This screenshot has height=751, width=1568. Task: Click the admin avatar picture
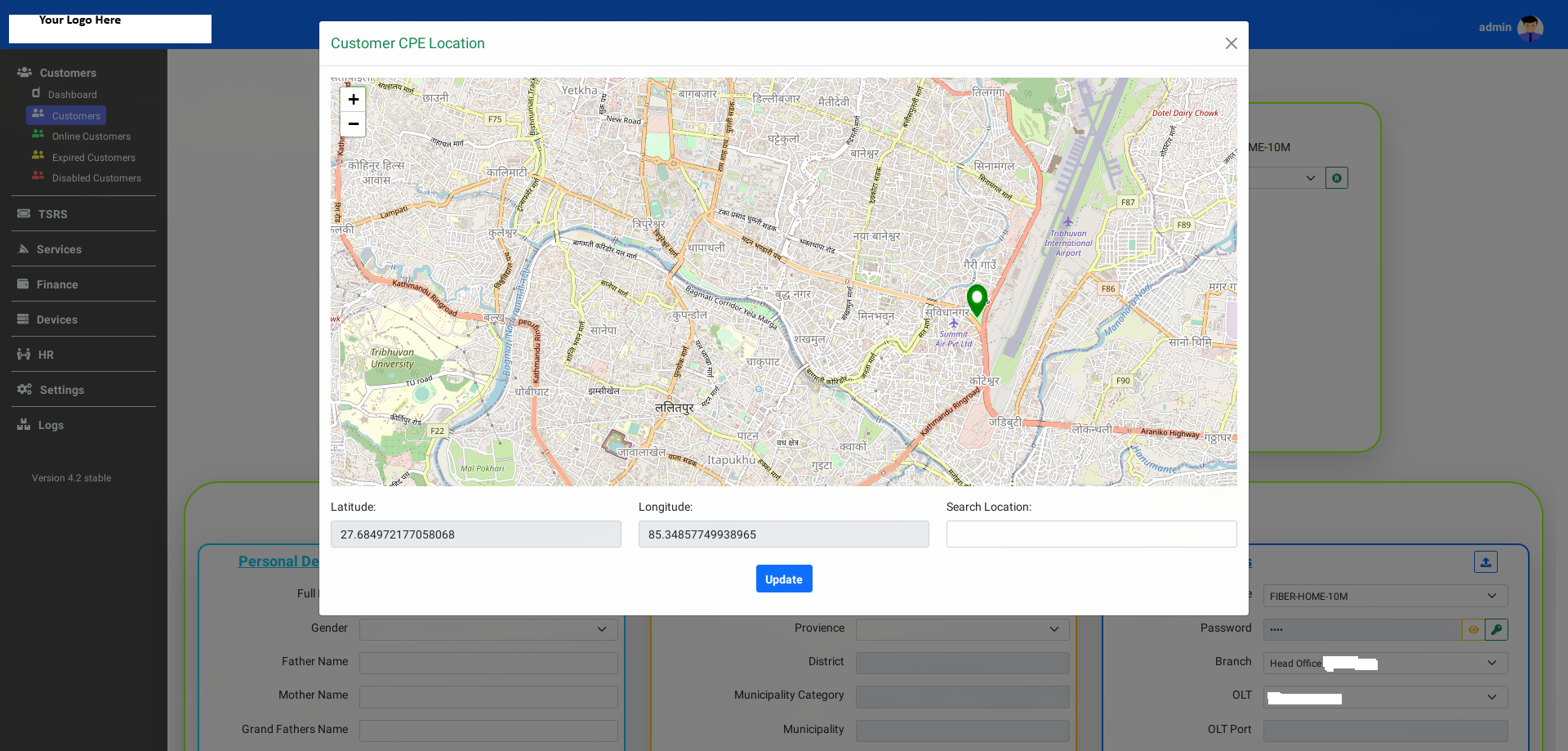pyautogui.click(x=1530, y=28)
